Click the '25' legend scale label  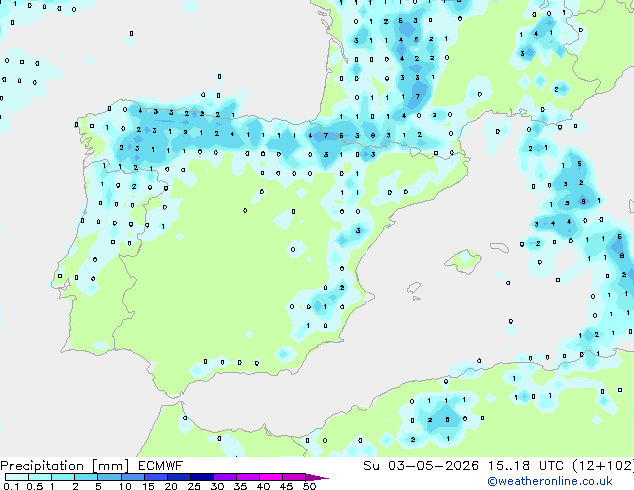point(194,486)
